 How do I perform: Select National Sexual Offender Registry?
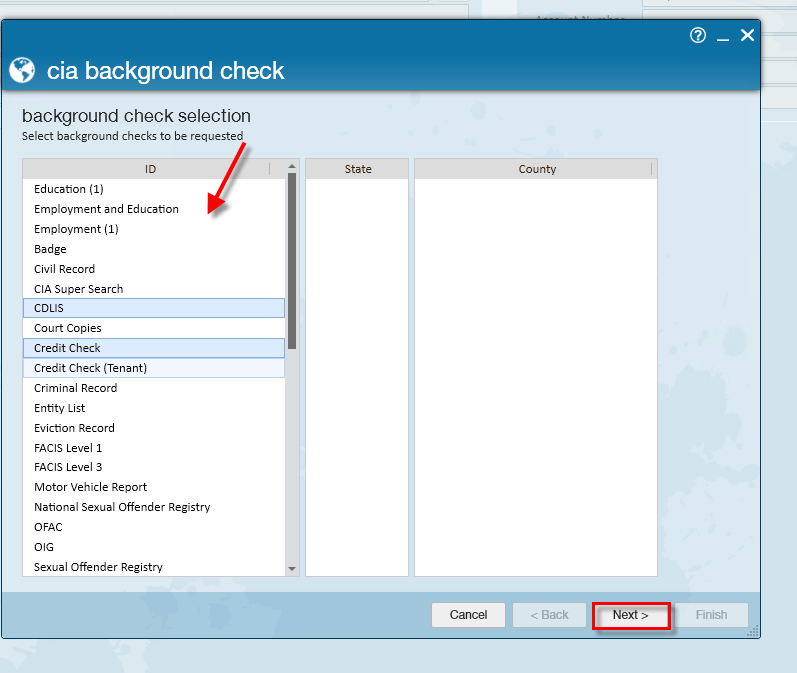tap(154, 507)
